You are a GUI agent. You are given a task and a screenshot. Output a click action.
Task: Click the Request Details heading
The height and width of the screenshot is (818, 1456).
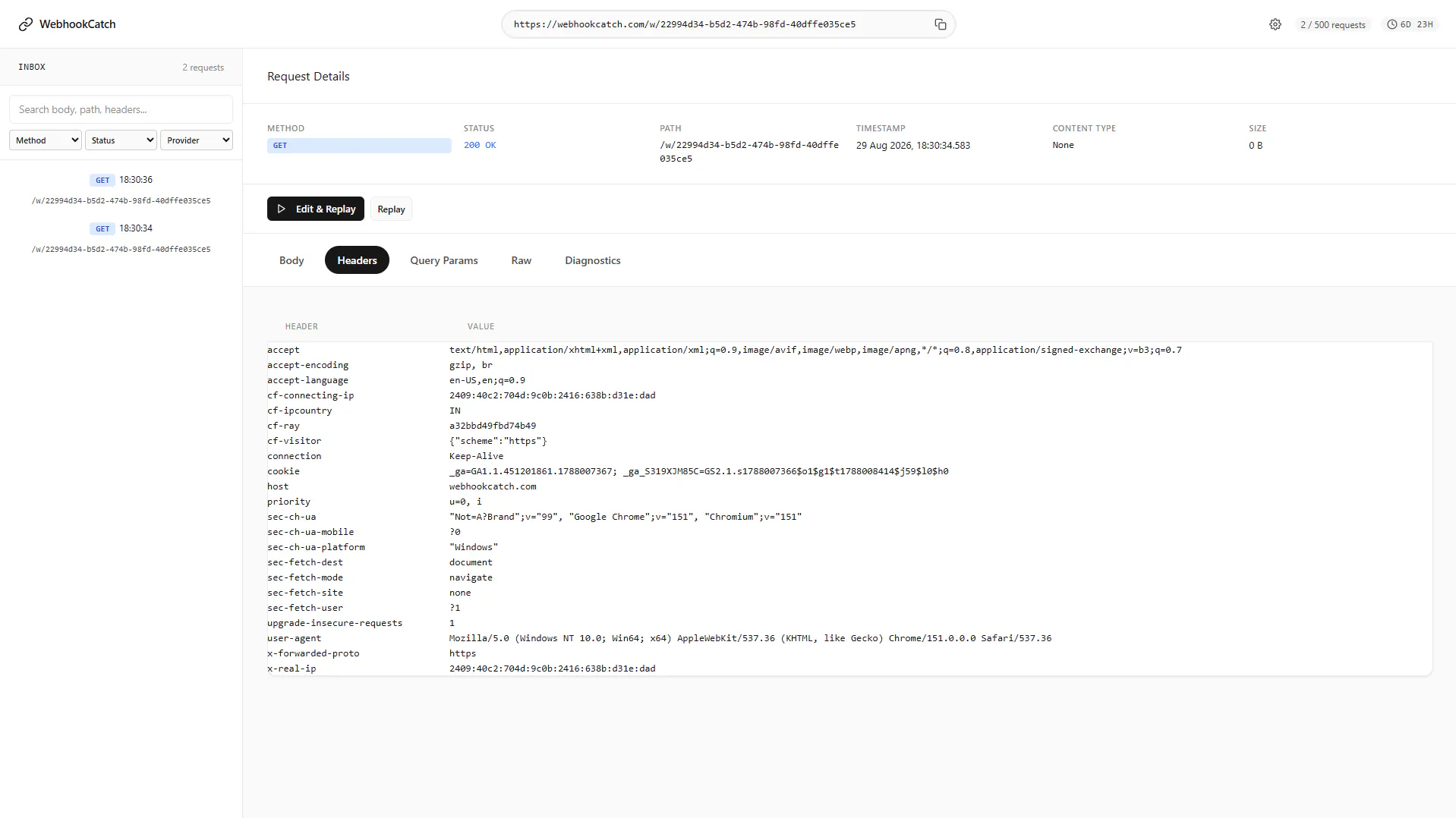(x=308, y=77)
